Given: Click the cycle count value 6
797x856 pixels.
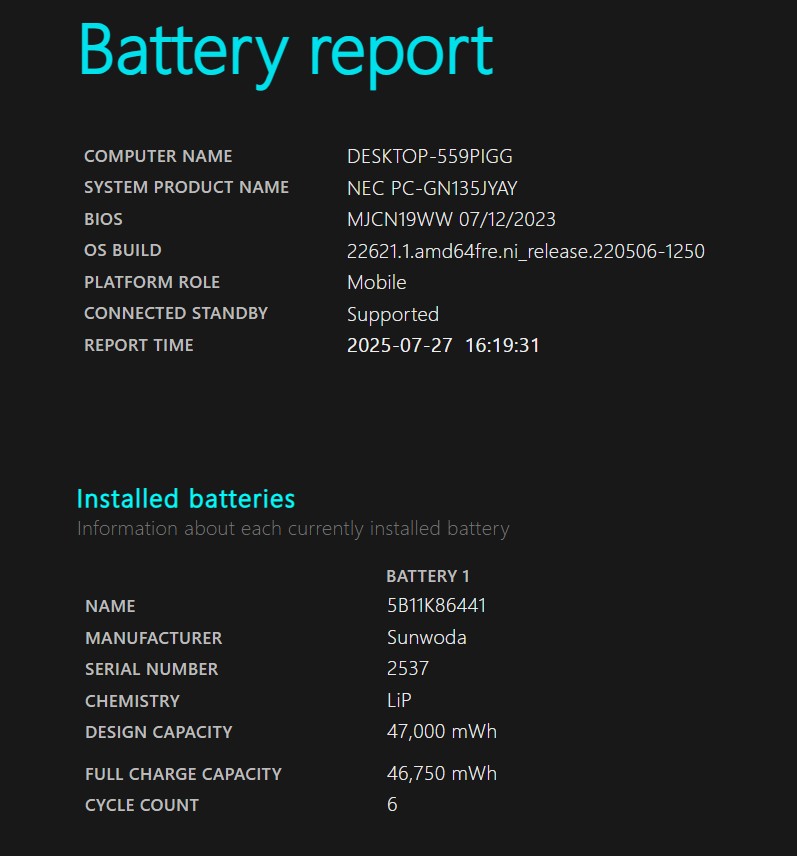Looking at the screenshot, I should pyautogui.click(x=392, y=805).
